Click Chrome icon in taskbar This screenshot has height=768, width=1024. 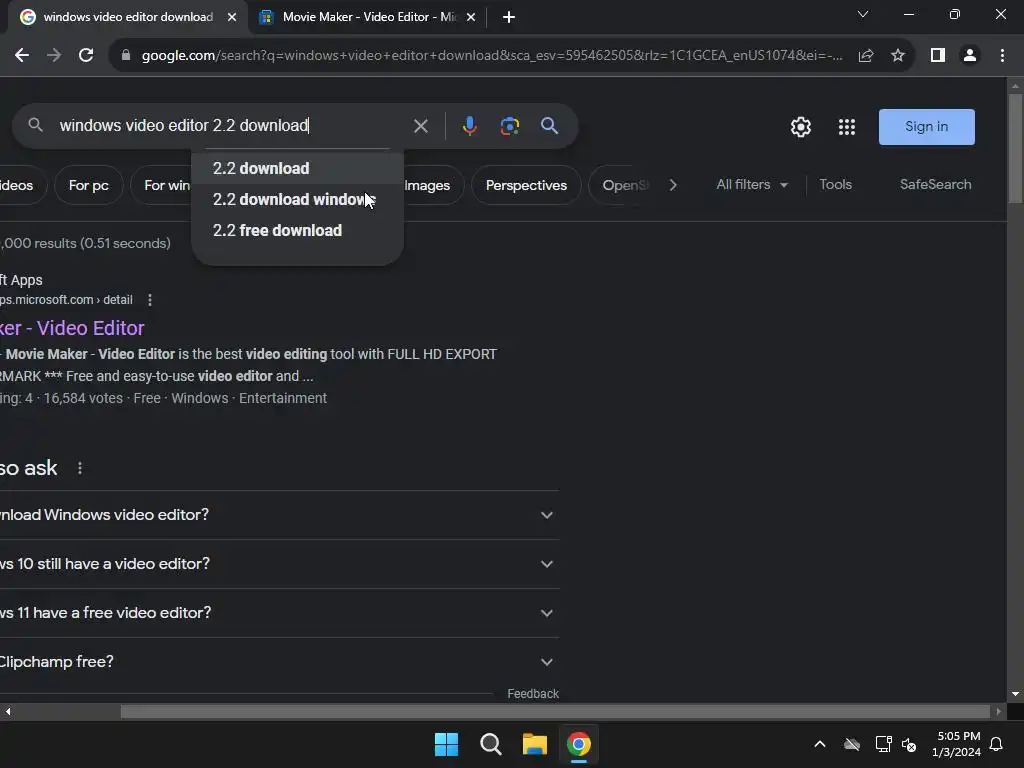click(x=579, y=744)
